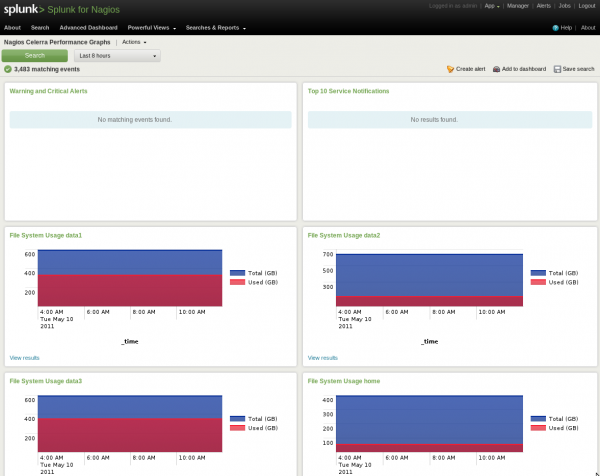Screen dimensions: 600x476
Task: Click the green matching events status icon
Action: (8, 69)
